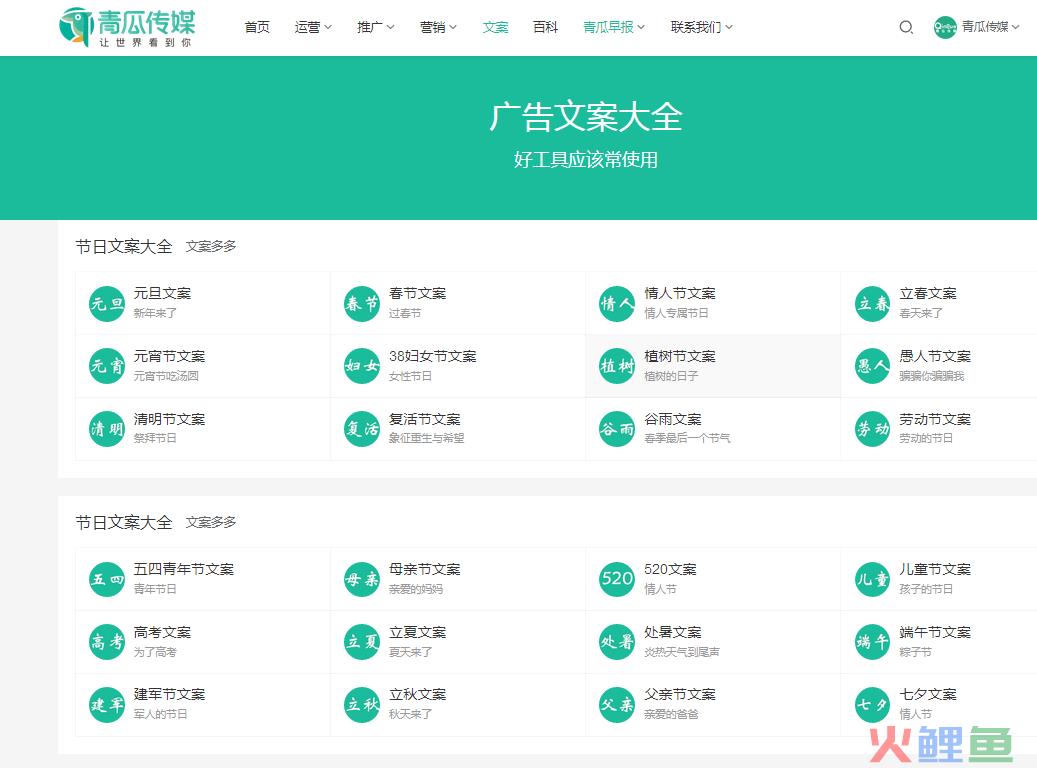1037x768 pixels.
Task: Click the 骗骗你骗骗我 subtitle text
Action: (932, 376)
